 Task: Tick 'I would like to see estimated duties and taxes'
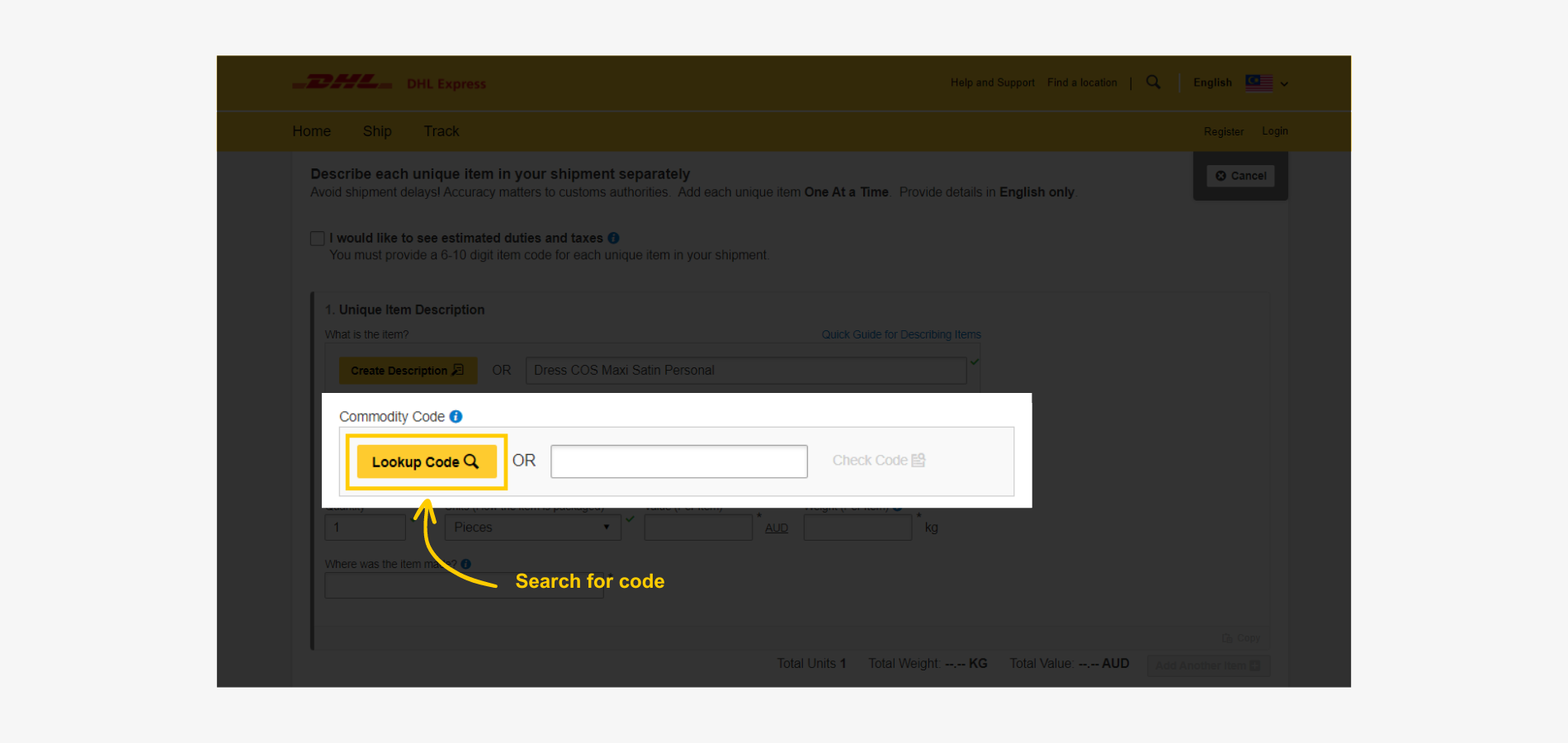(x=317, y=239)
